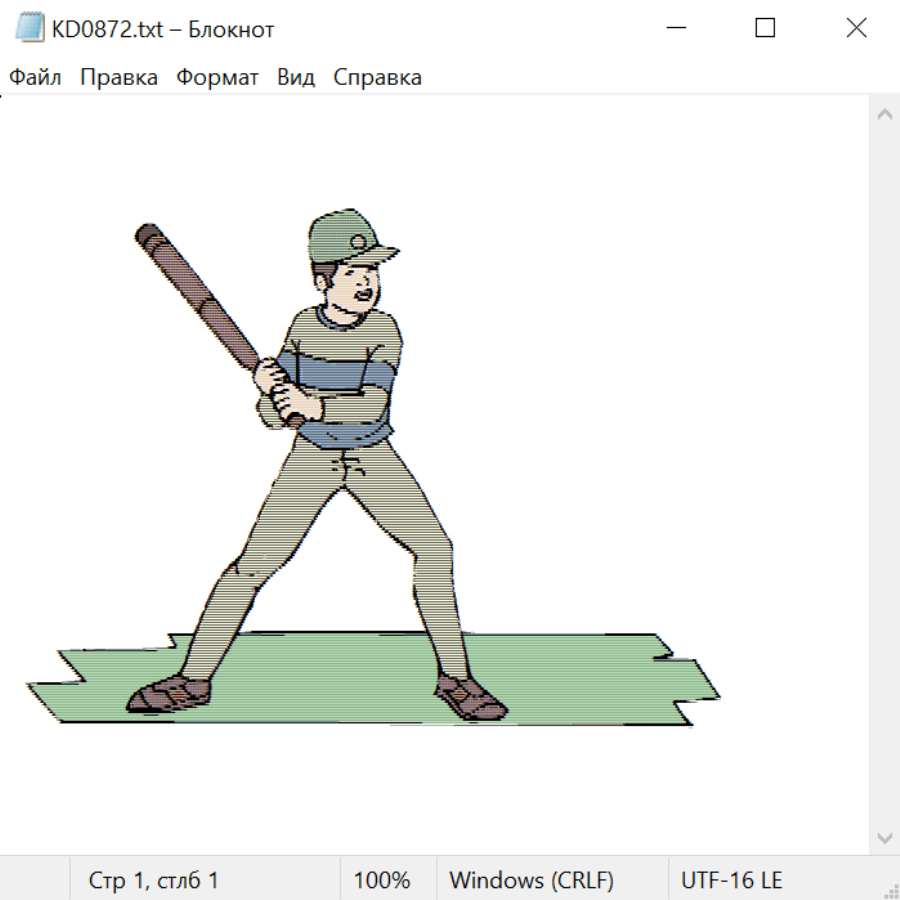Open the Правка menu
Screen dimensions: 900x900
coord(118,78)
